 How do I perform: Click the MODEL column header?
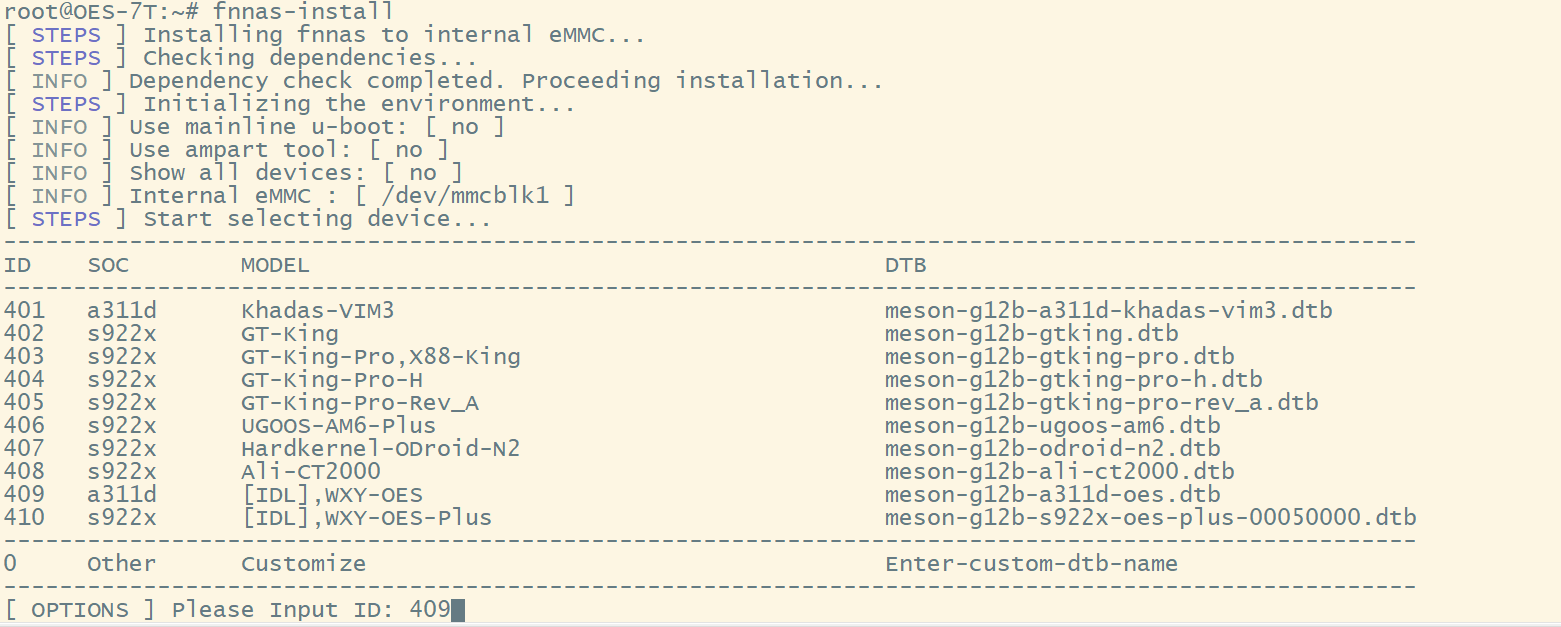(275, 265)
